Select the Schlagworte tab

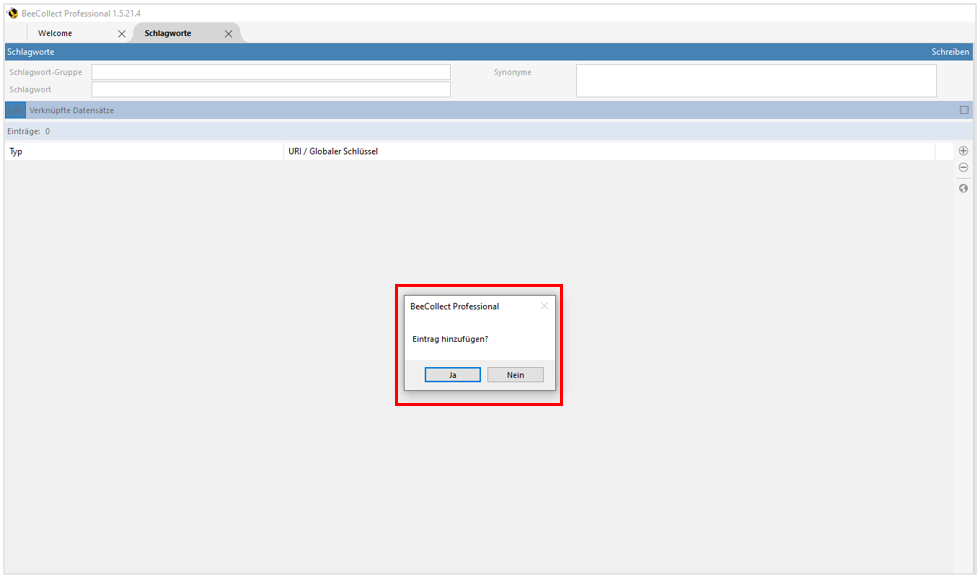170,32
